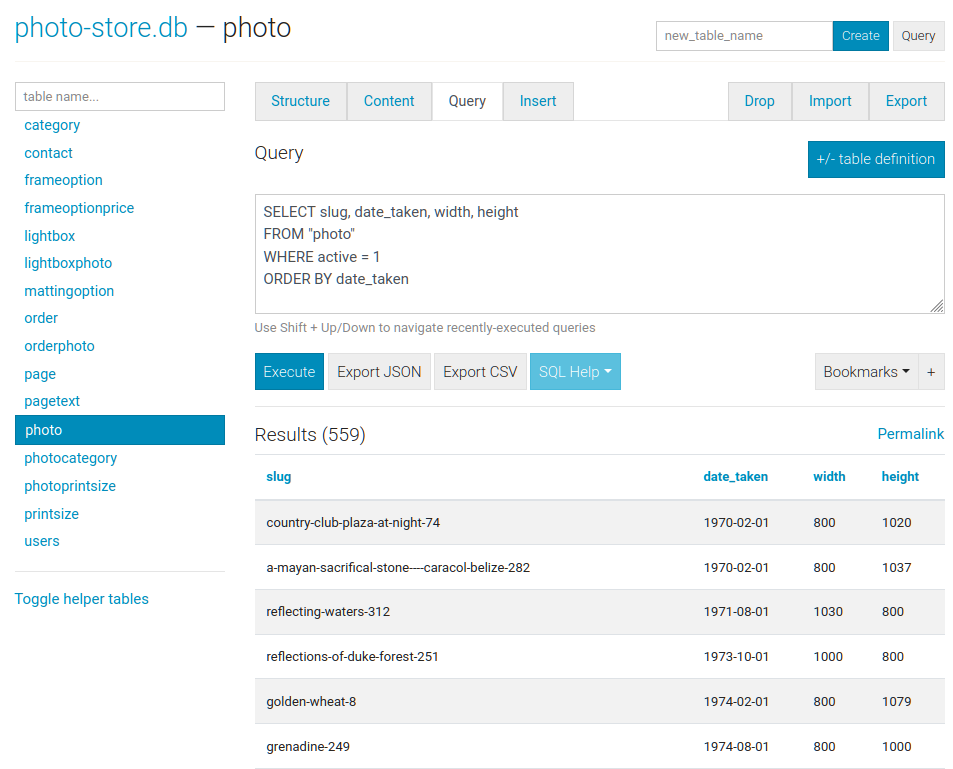The height and width of the screenshot is (769, 953).
Task: Click the Create table button
Action: tap(860, 36)
